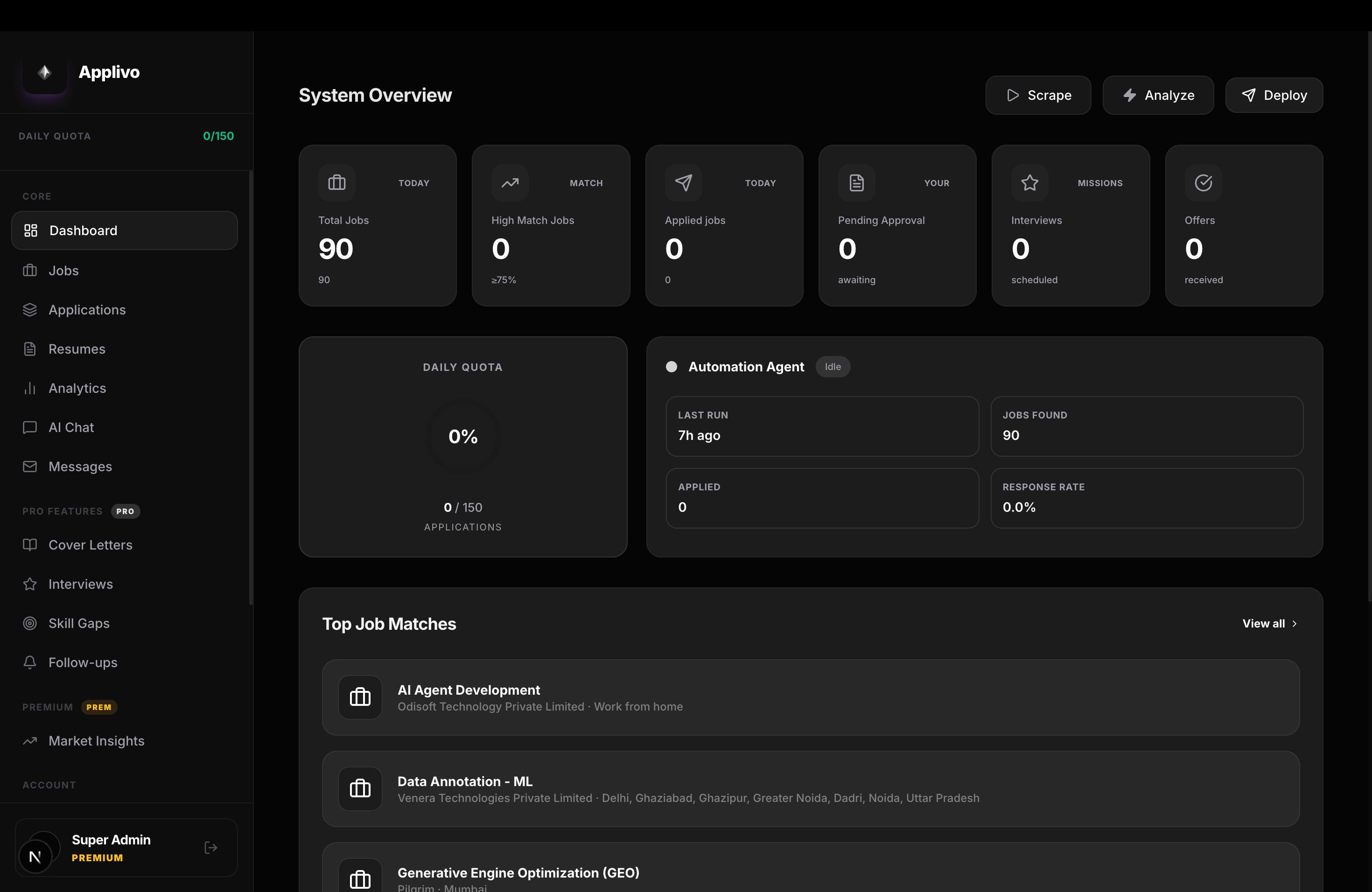
Task: Click briefcase icon of AI Agent Development
Action: [x=360, y=697]
